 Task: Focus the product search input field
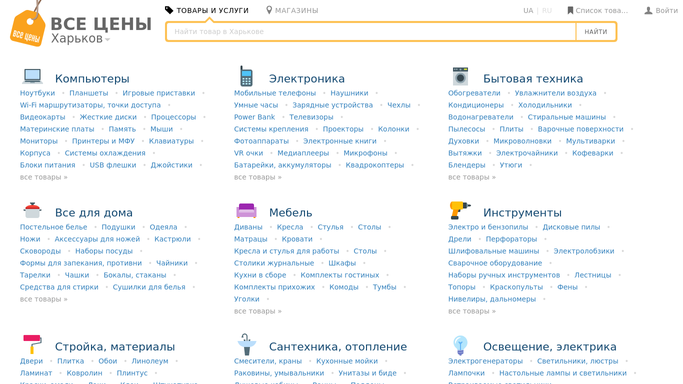click(371, 31)
